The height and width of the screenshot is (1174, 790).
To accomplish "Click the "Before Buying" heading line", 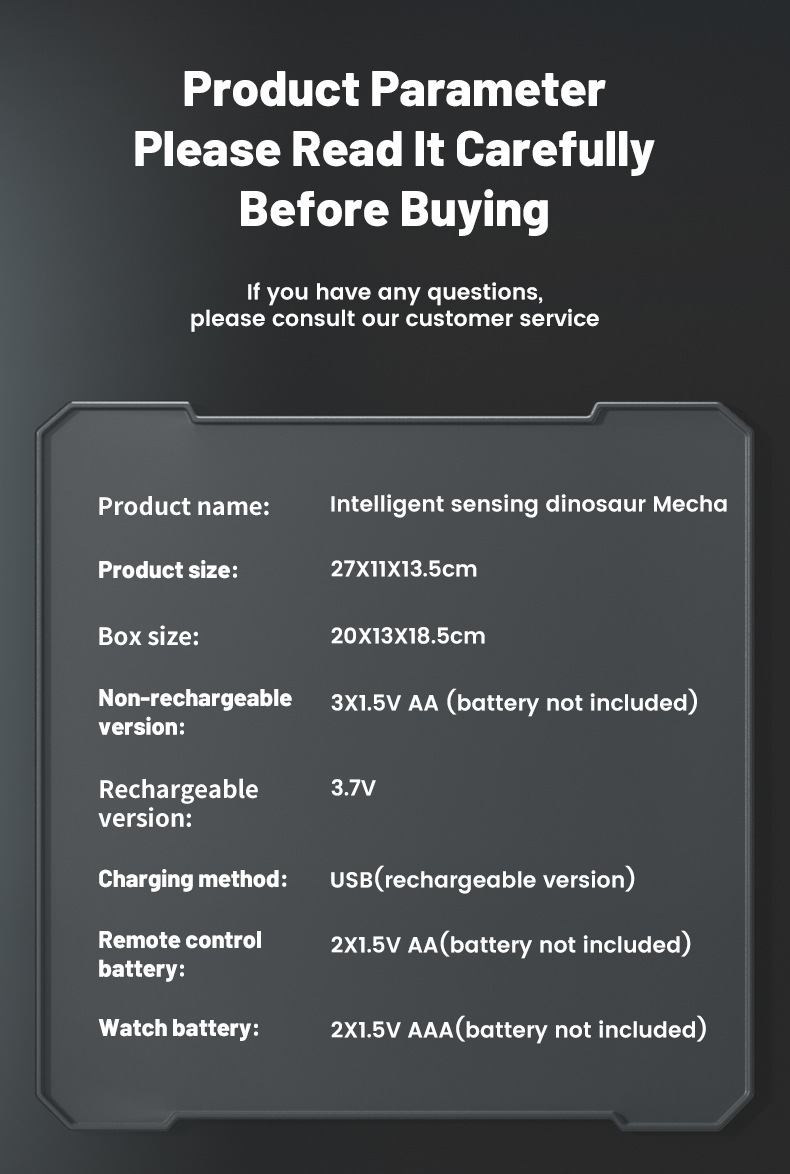I will [x=394, y=210].
